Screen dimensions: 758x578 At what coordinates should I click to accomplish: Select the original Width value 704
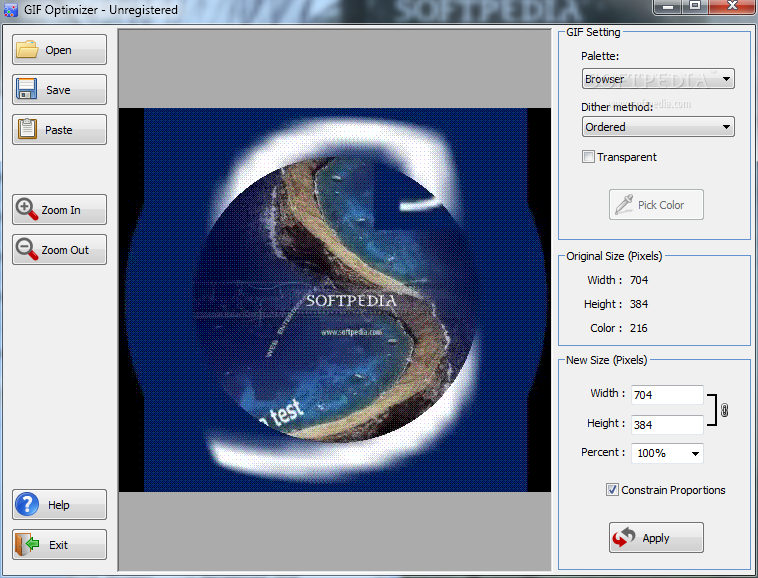tap(639, 280)
